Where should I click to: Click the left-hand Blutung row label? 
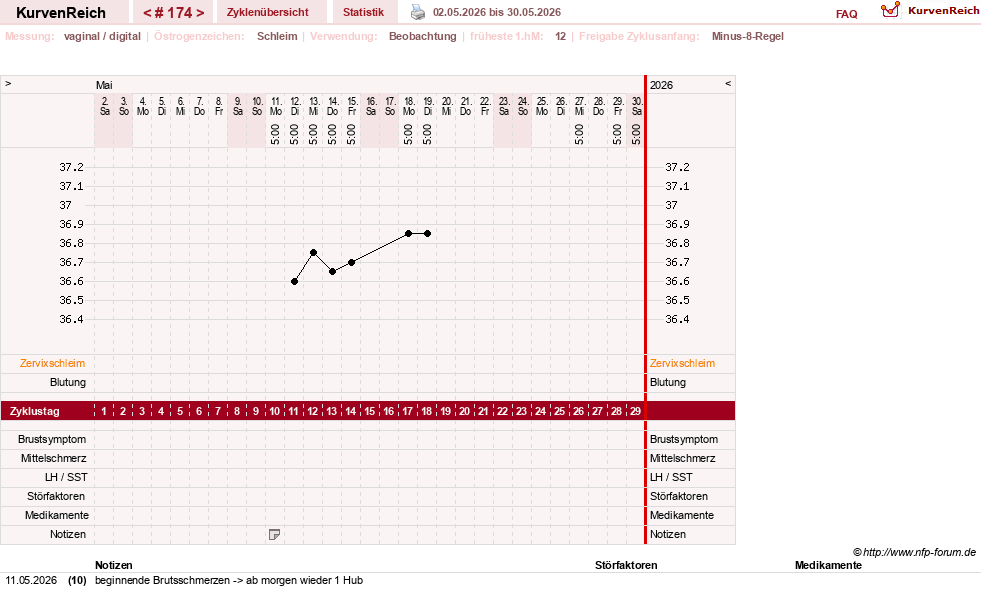[x=68, y=382]
